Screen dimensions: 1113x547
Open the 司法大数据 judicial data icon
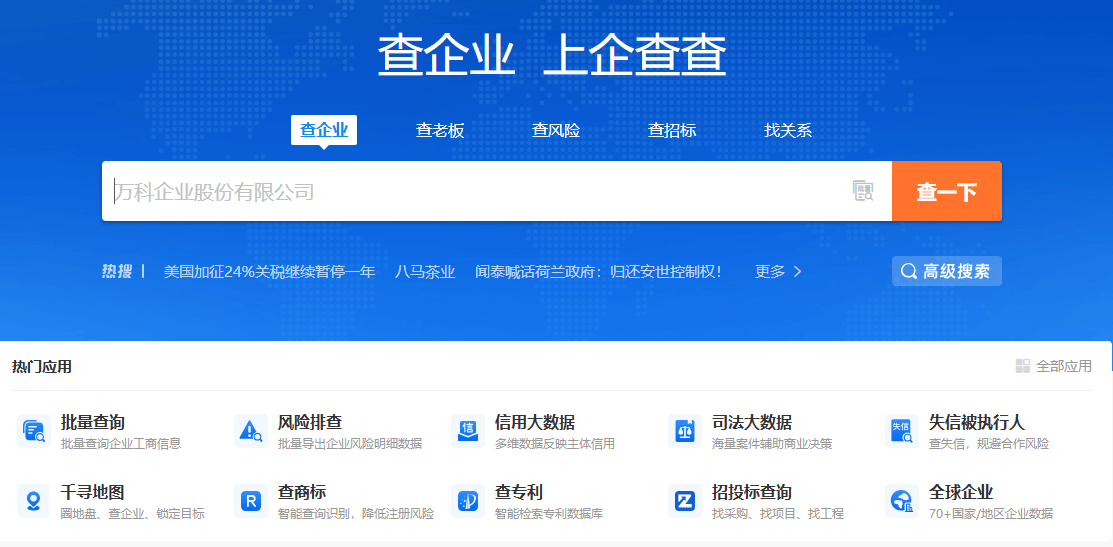click(x=685, y=431)
